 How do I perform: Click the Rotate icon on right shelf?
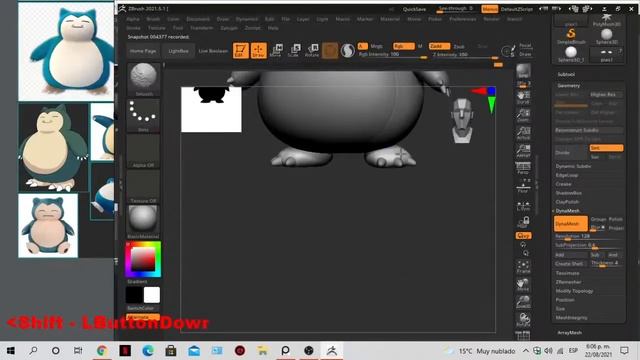[523, 320]
